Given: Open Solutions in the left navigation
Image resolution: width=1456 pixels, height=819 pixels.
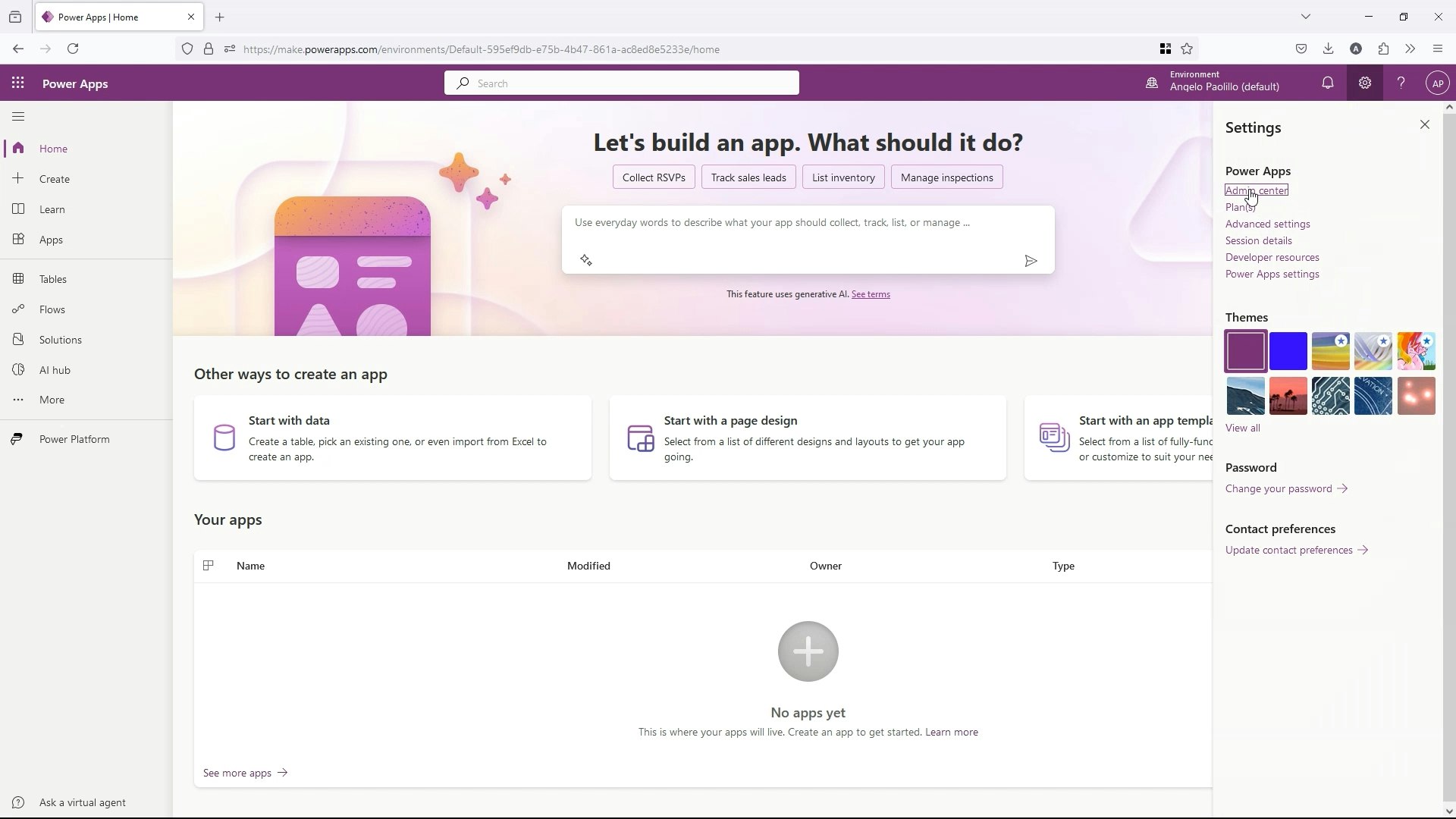Looking at the screenshot, I should [x=60, y=340].
